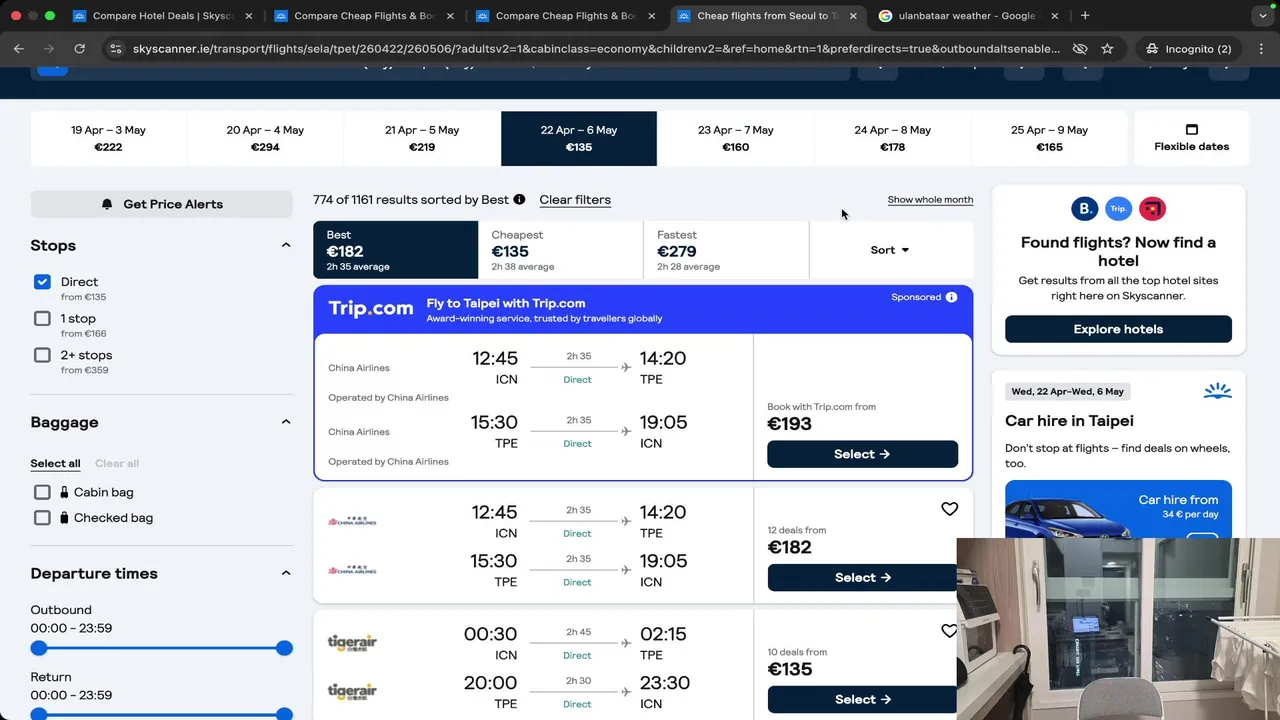Open a new browser tab
The height and width of the screenshot is (720, 1280).
1085,16
